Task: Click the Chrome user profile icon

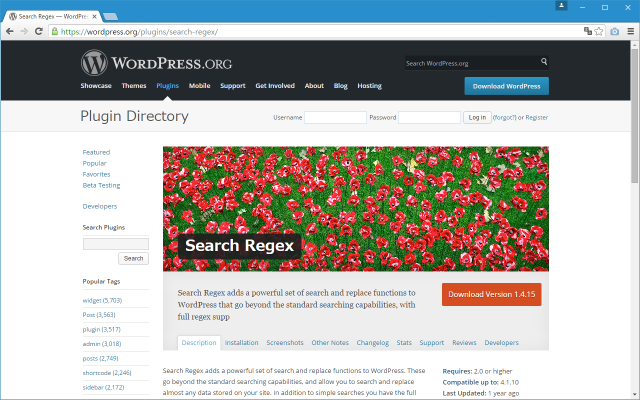Action: coord(561,6)
